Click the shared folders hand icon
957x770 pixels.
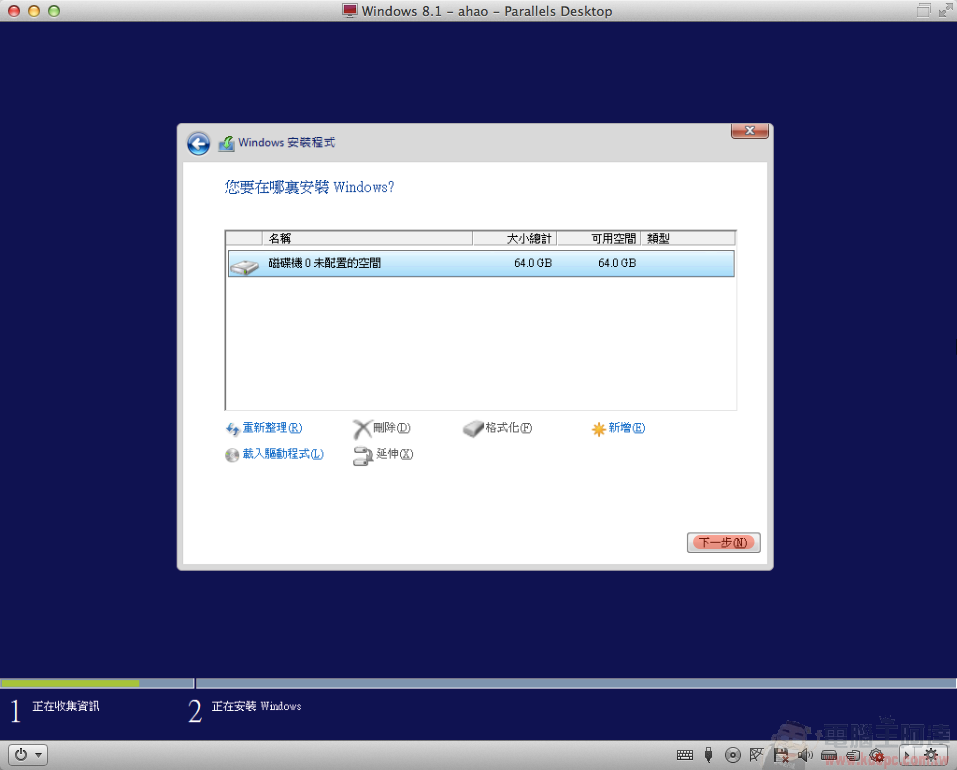(853, 755)
